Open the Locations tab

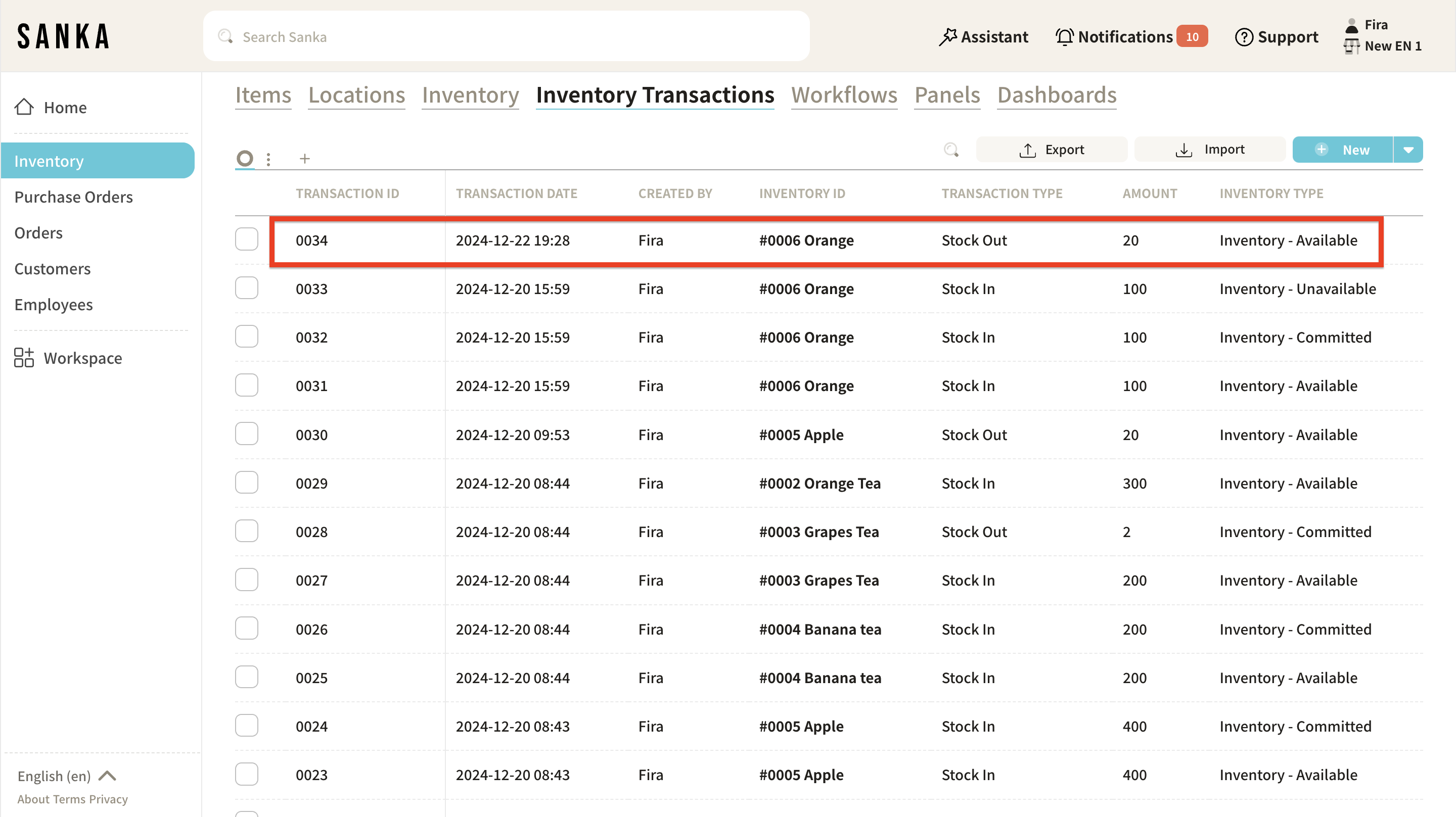[x=356, y=95]
